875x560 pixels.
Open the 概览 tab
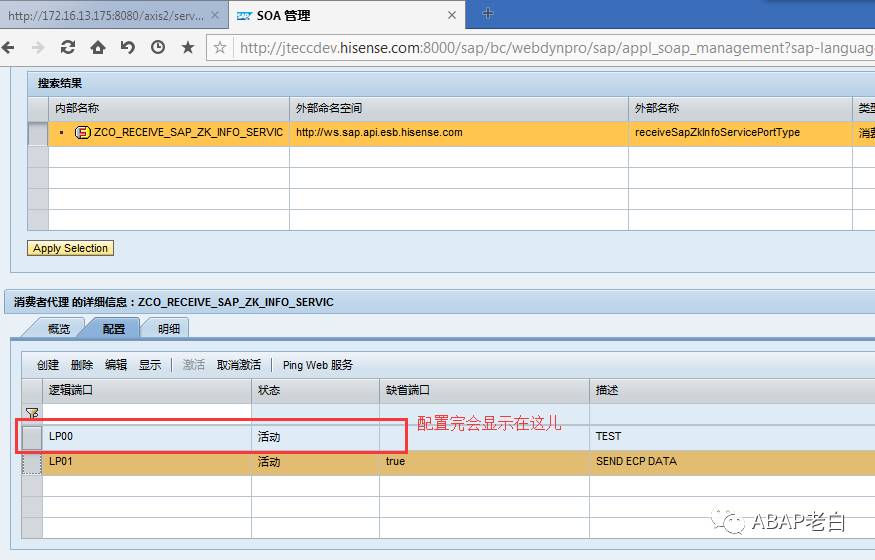click(x=59, y=329)
